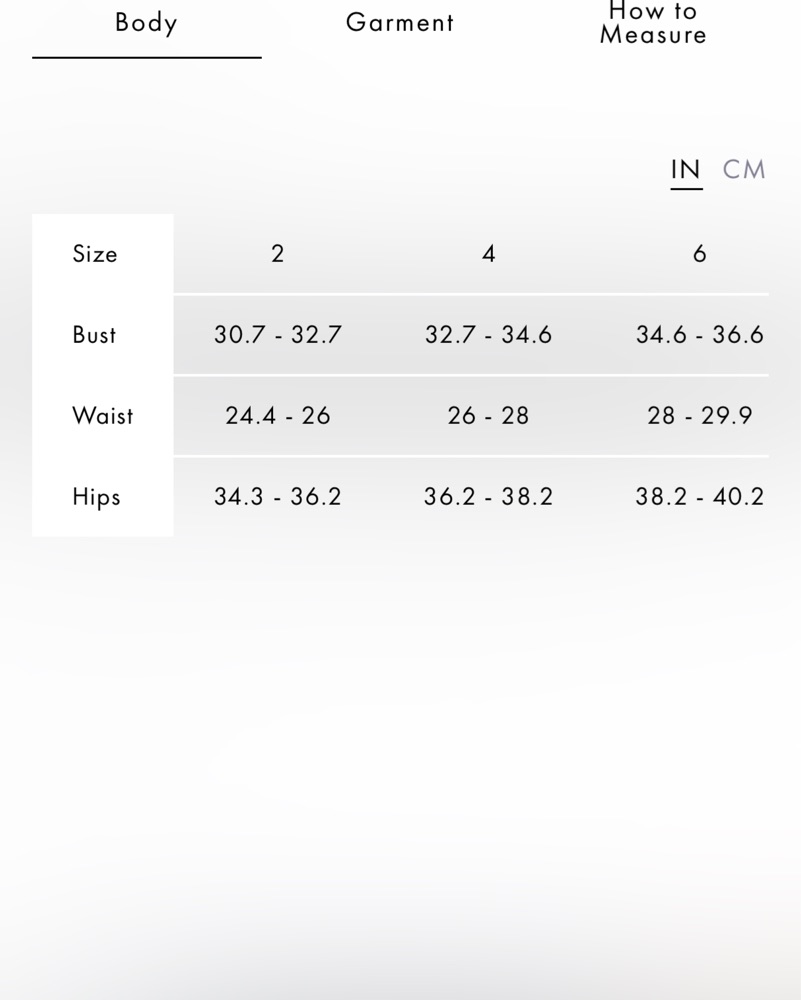Click bust value 34.6 - 36.6
Image resolution: width=801 pixels, height=1000 pixels.
coord(700,335)
